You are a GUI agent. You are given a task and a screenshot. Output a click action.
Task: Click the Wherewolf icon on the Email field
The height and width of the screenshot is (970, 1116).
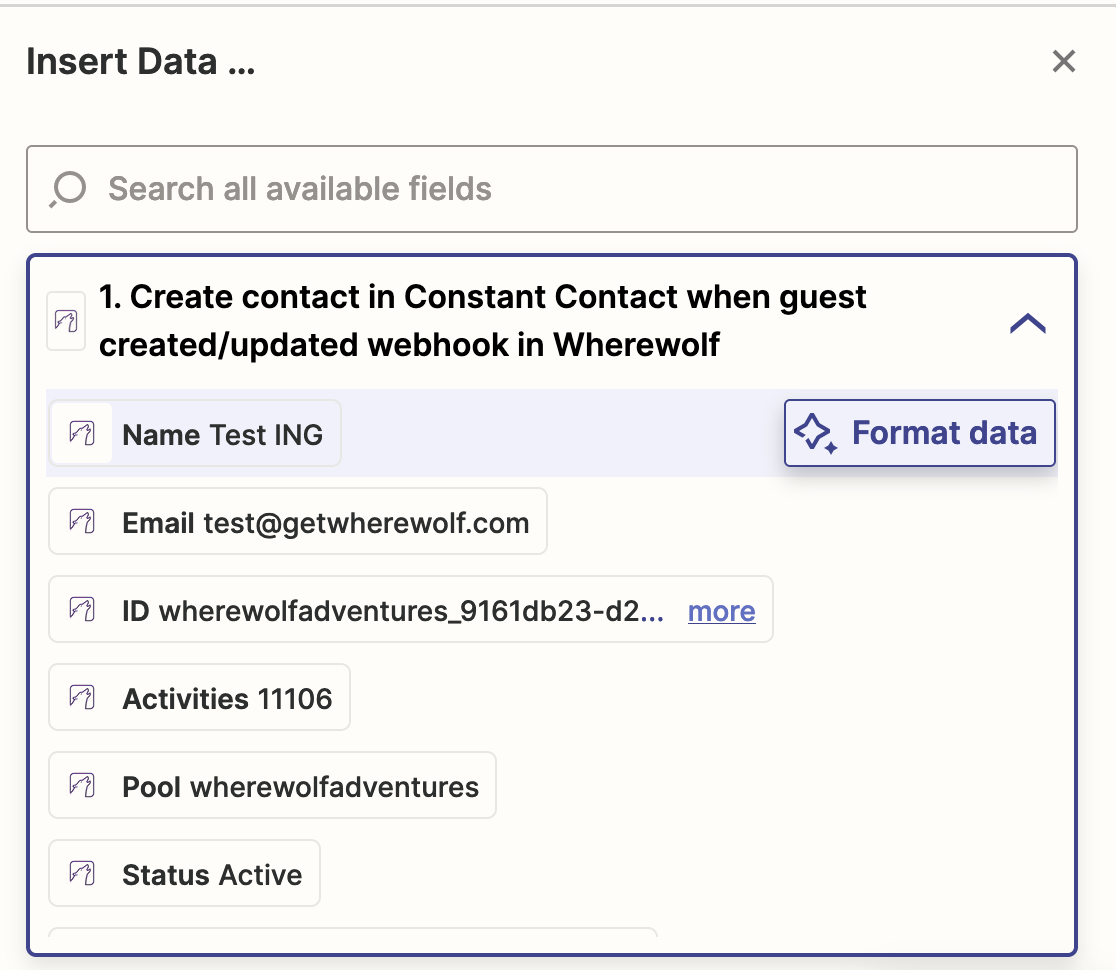[82, 522]
